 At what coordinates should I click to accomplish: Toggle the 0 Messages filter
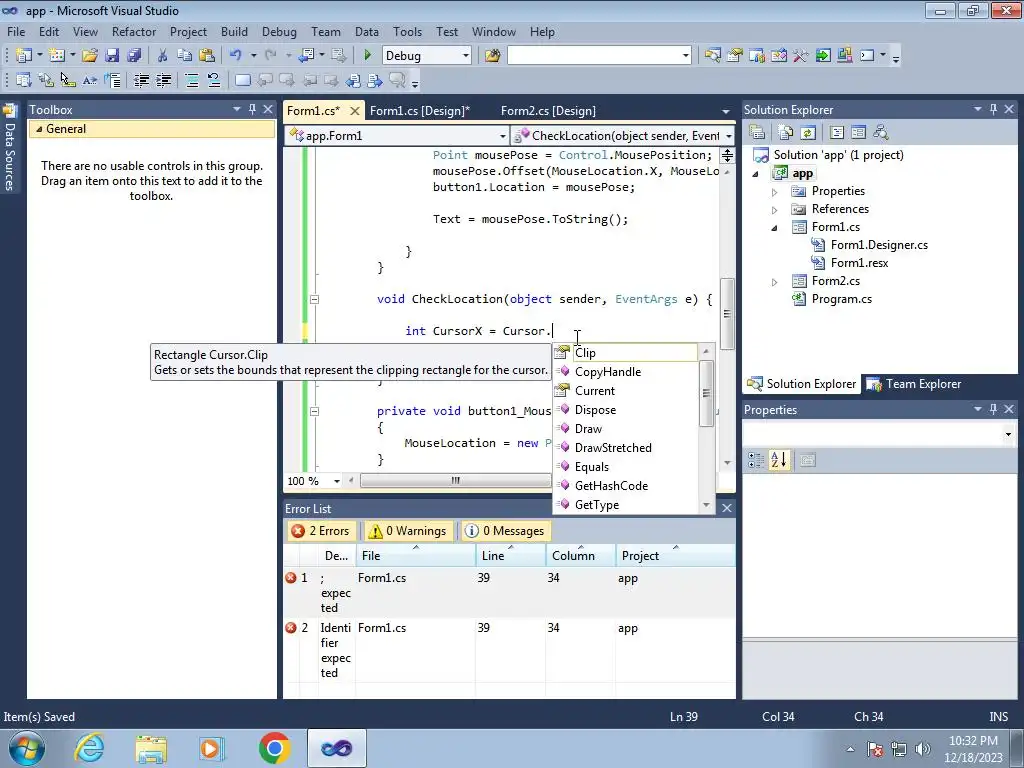[x=504, y=531]
